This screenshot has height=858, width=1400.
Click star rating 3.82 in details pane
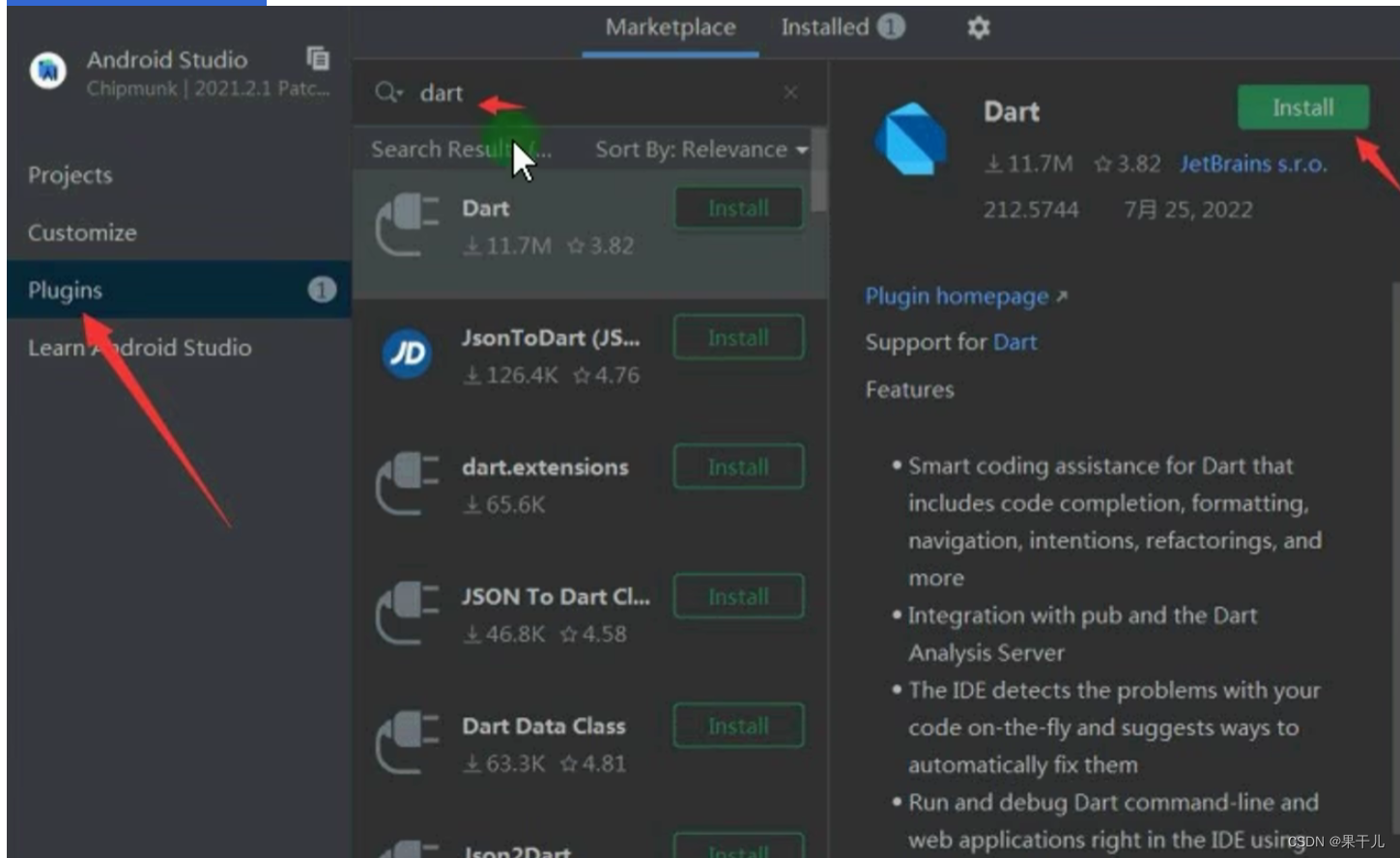(x=1127, y=164)
